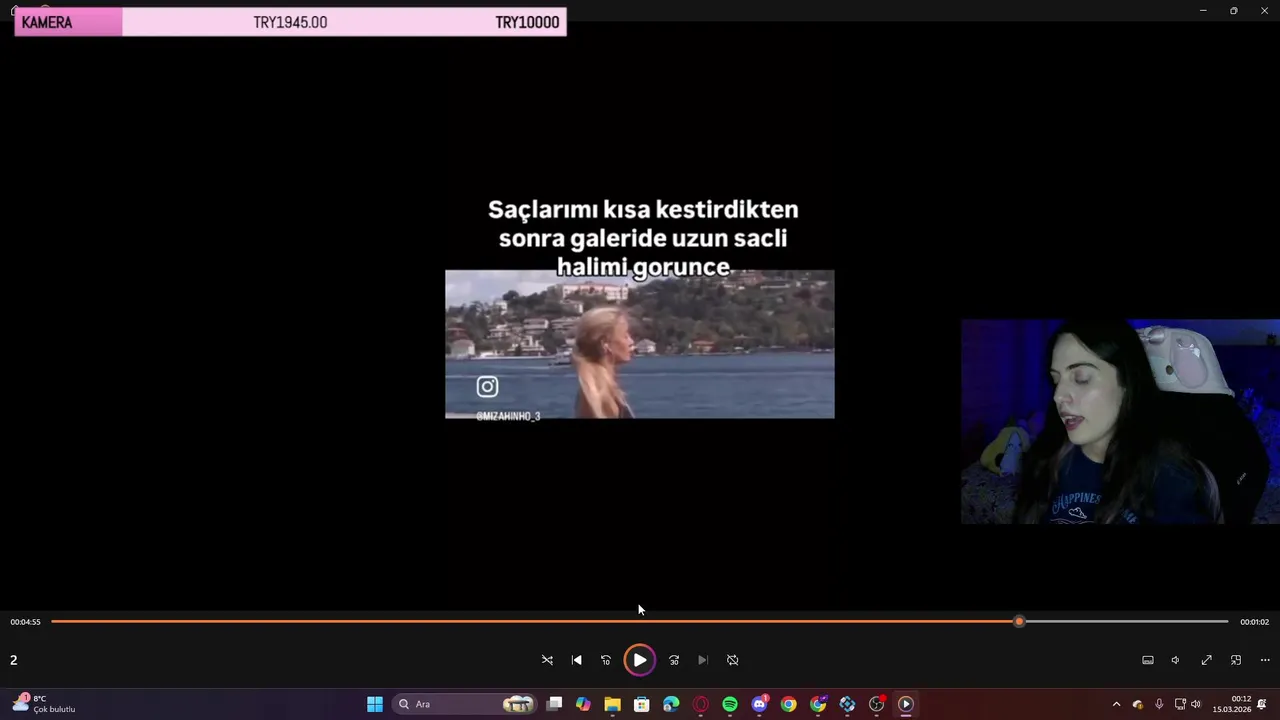Click the media title "2"
The image size is (1280, 720).
(x=14, y=660)
